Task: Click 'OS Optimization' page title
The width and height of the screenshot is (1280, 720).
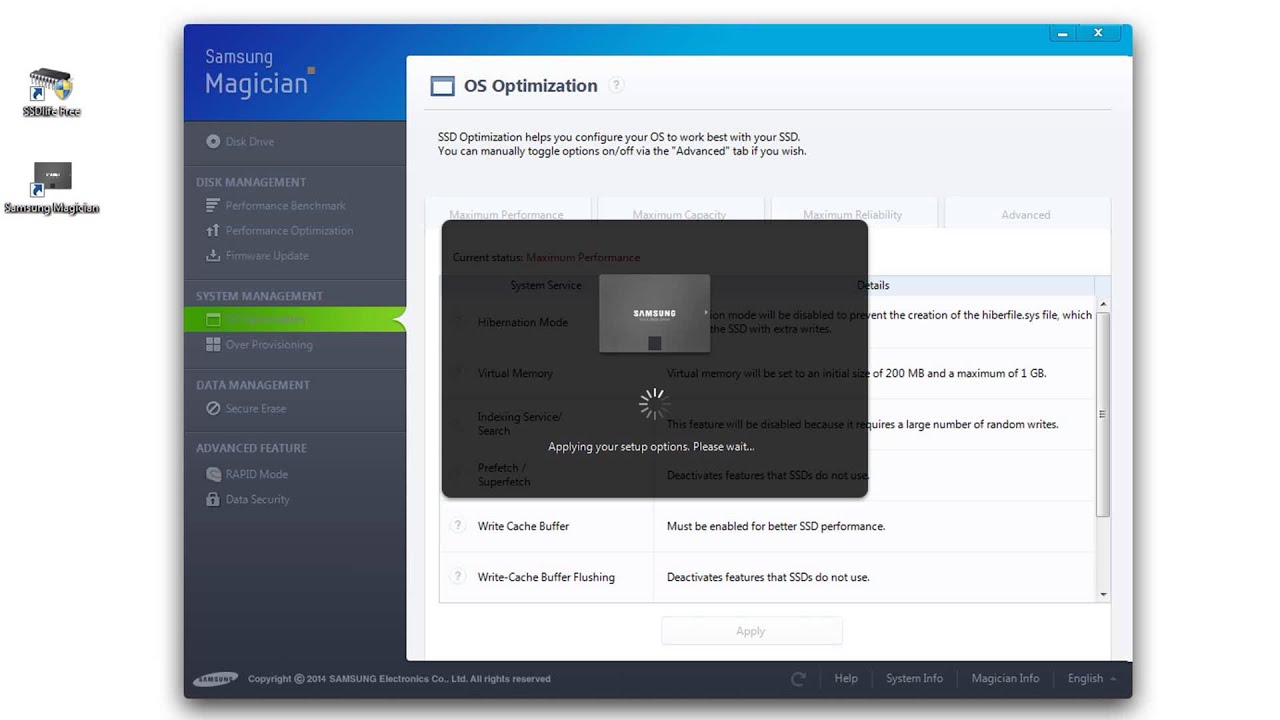Action: (531, 86)
